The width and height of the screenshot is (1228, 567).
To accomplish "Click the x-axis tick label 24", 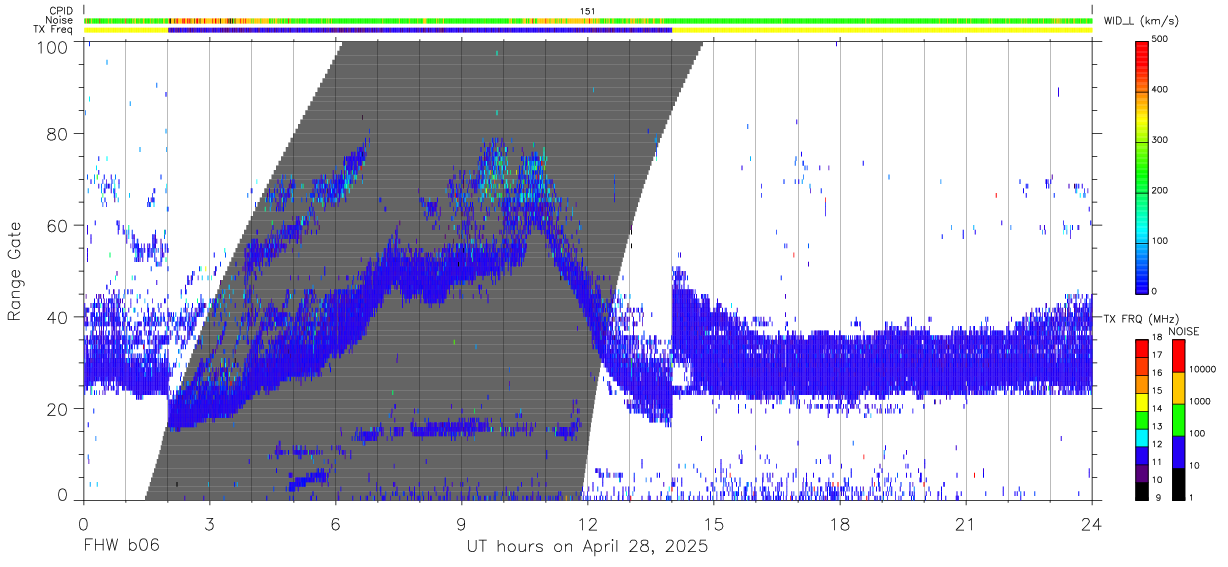I will (1092, 523).
